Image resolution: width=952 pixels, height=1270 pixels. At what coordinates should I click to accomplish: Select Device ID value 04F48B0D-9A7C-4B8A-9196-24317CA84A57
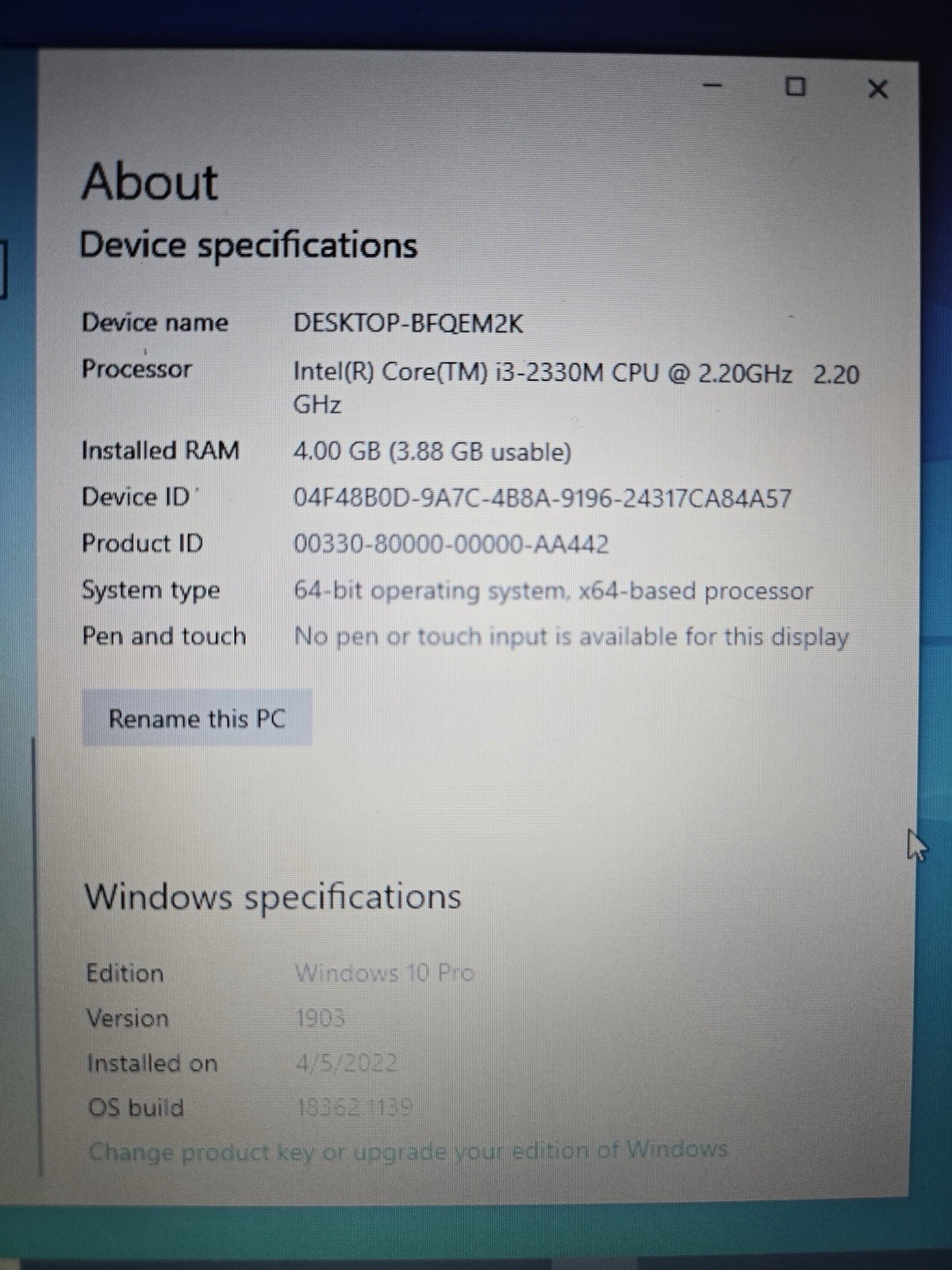pos(543,498)
